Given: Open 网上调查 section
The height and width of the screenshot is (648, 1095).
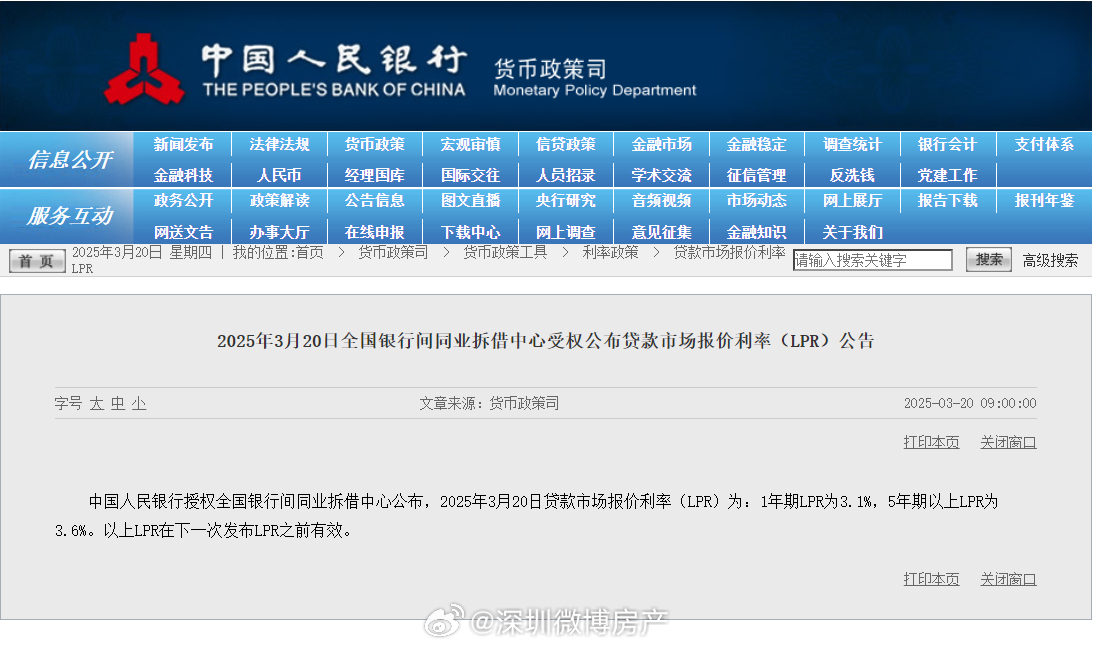Looking at the screenshot, I should [566, 232].
